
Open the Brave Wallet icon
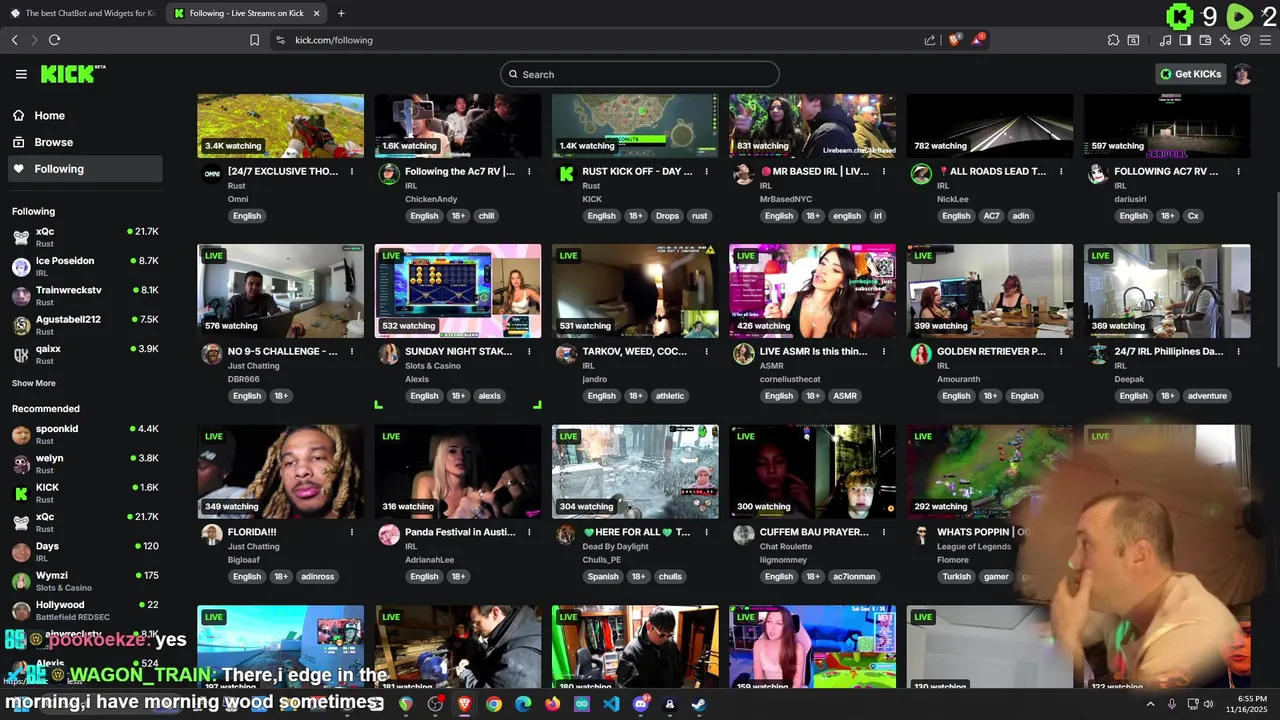1205,40
